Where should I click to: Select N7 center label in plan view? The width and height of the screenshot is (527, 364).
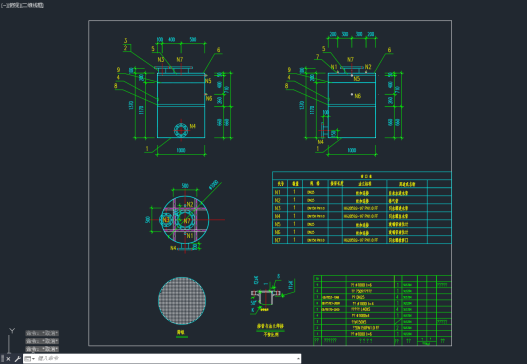187,221
